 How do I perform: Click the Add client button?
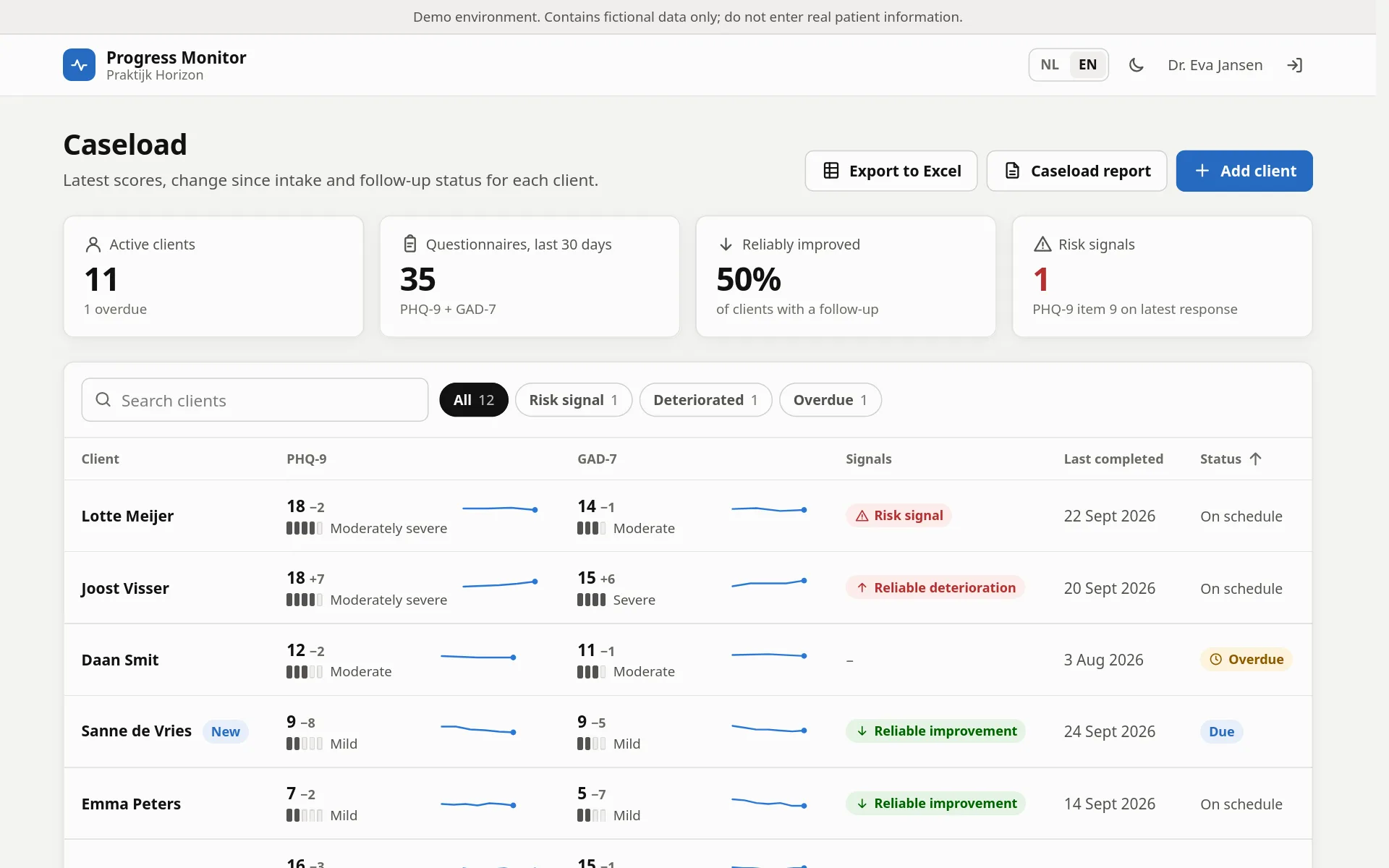(x=1244, y=171)
